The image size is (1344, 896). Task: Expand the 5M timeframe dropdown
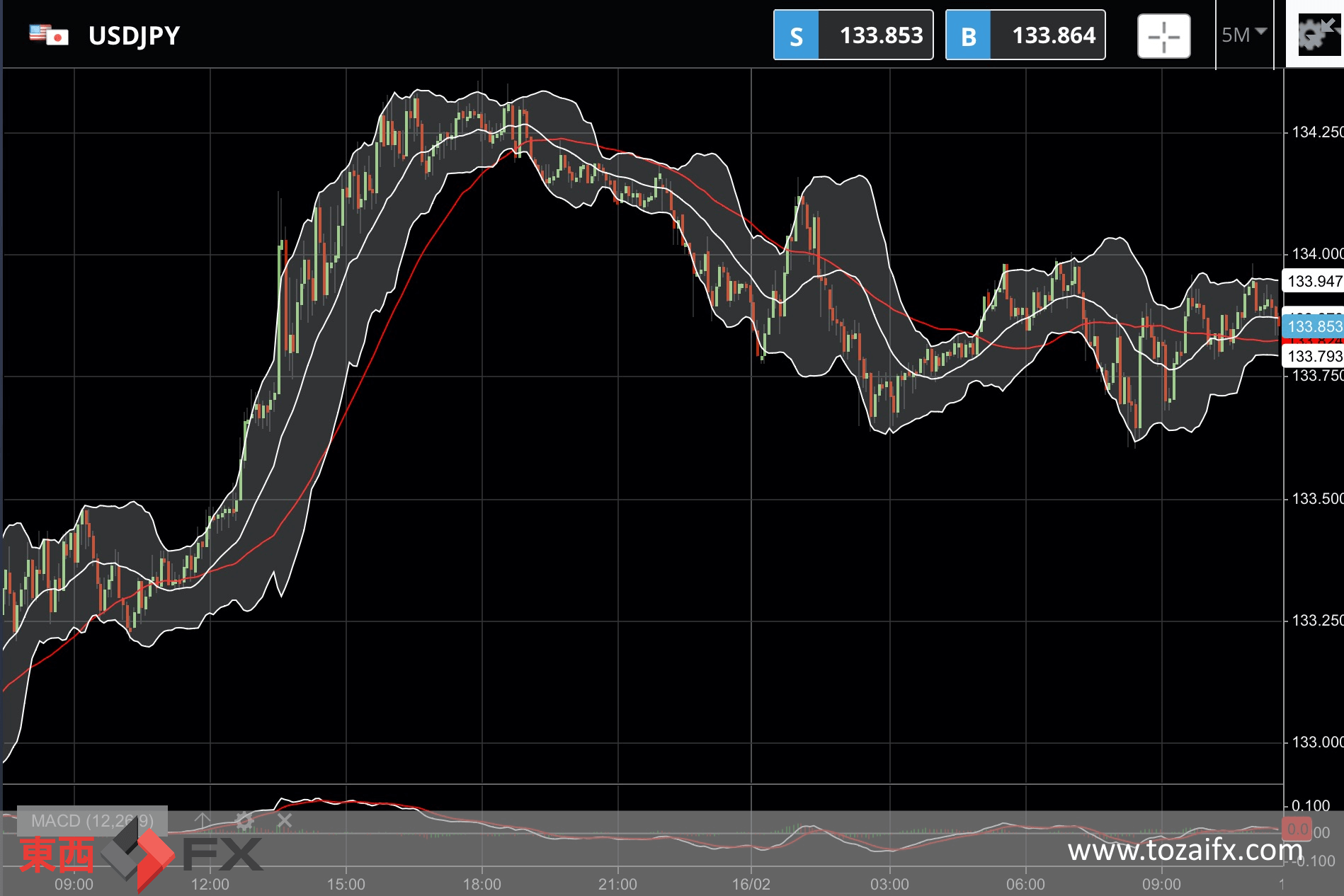pyautogui.click(x=1244, y=35)
